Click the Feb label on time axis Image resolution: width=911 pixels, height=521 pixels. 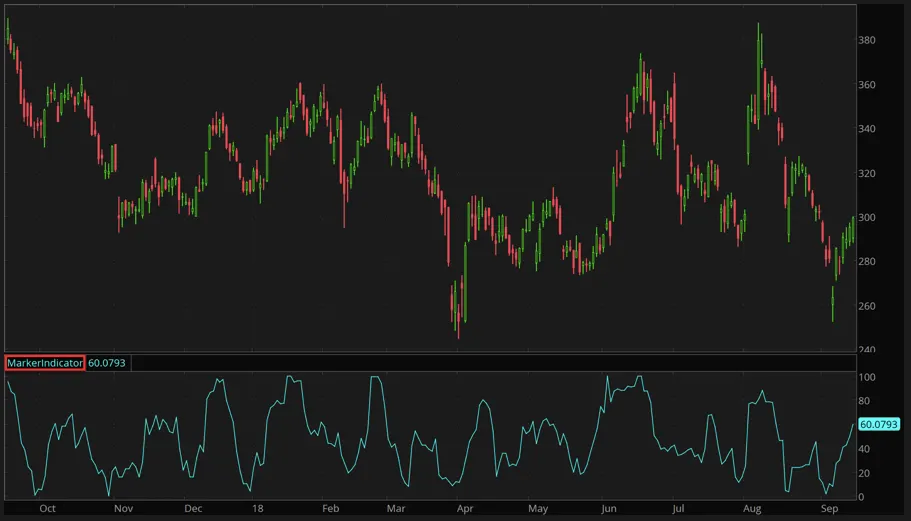click(x=331, y=508)
